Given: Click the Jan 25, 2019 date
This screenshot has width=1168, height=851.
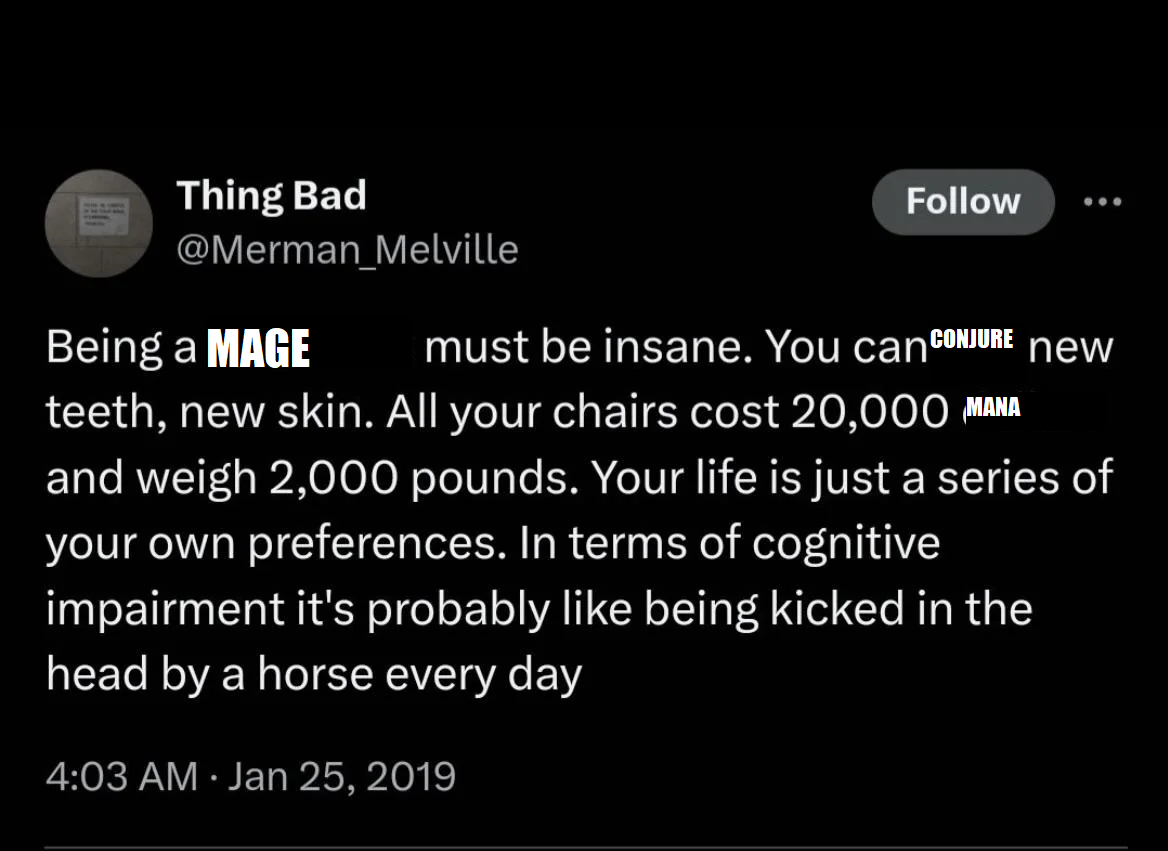Looking at the screenshot, I should [x=341, y=776].
